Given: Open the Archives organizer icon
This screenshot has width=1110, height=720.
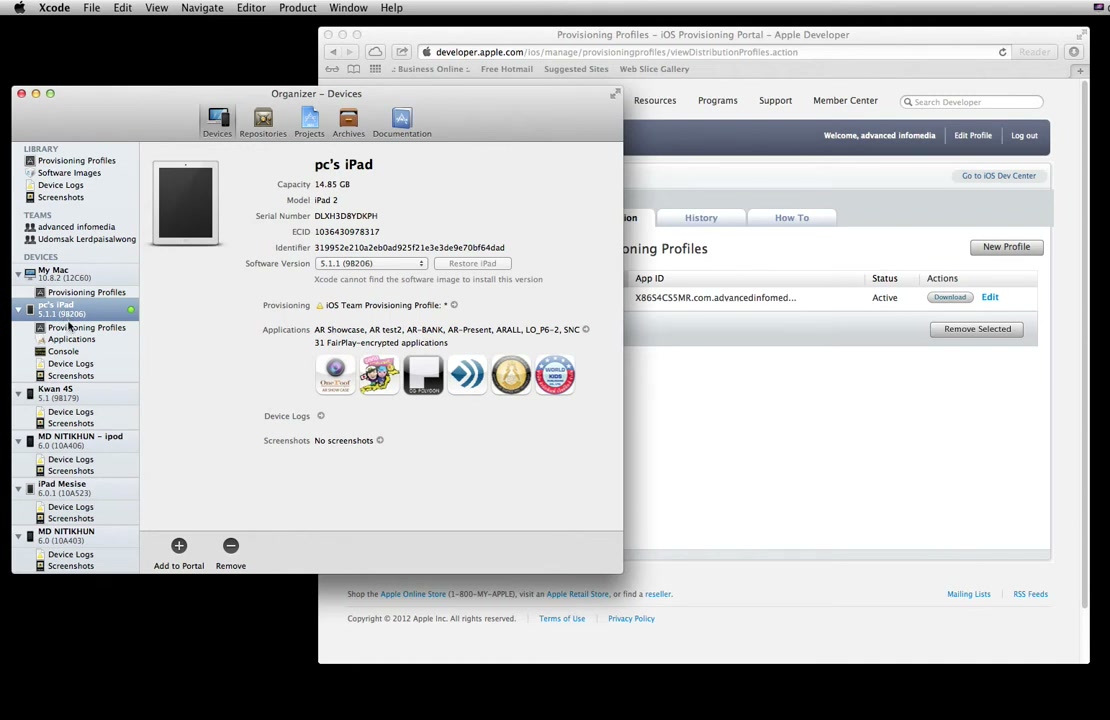Looking at the screenshot, I should point(348,117).
